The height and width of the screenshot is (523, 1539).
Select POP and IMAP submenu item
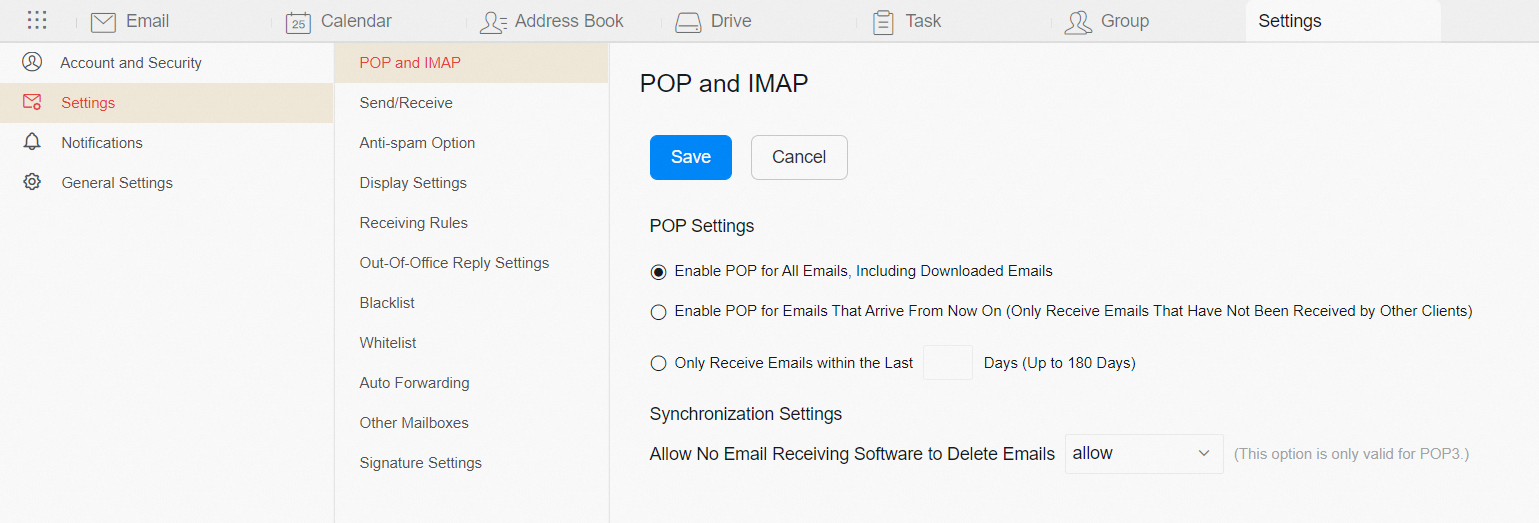[x=471, y=62]
